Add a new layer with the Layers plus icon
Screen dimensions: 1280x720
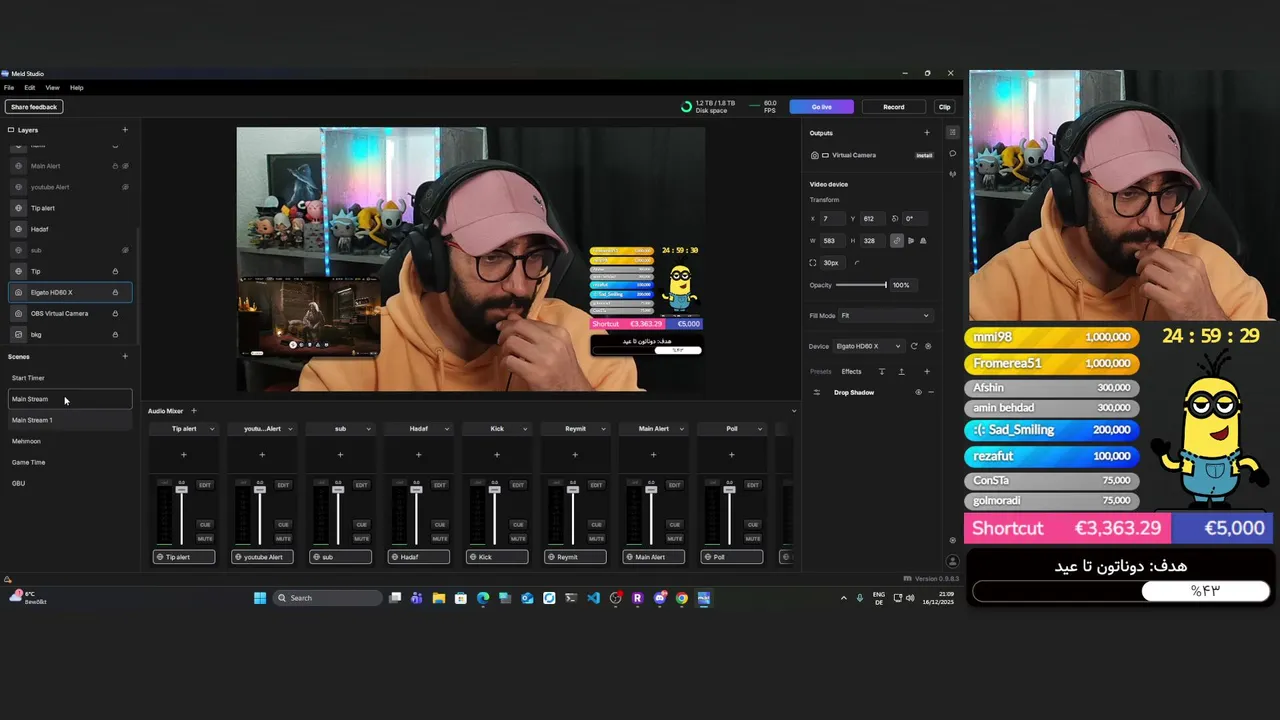(125, 130)
